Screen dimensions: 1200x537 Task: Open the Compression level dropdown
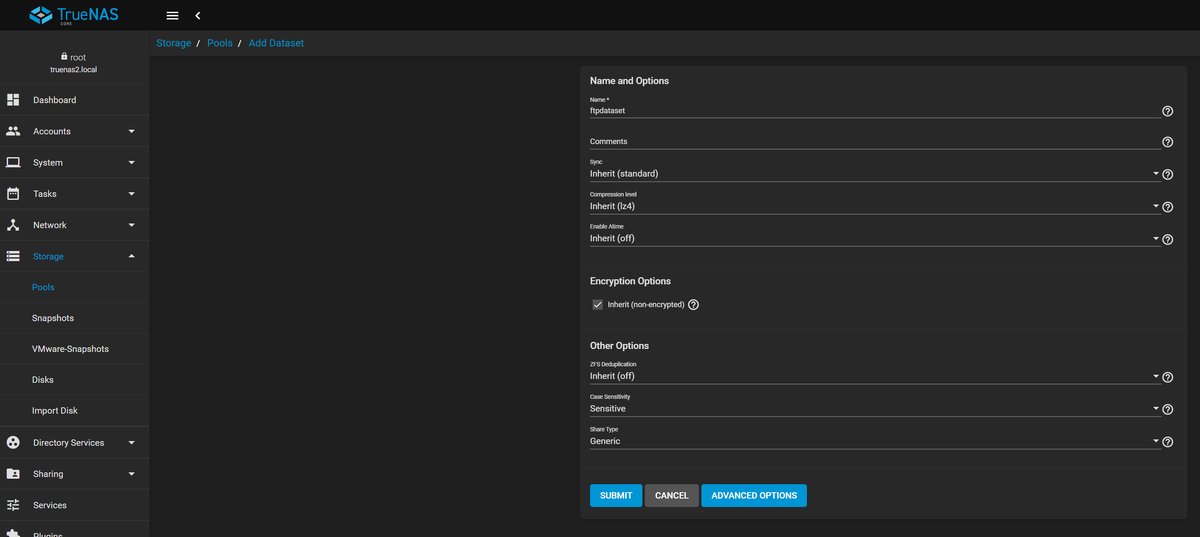point(875,206)
